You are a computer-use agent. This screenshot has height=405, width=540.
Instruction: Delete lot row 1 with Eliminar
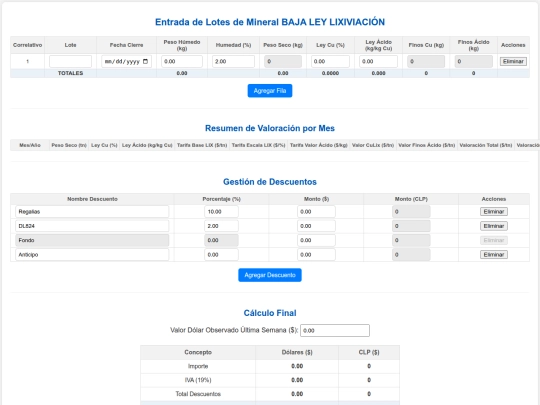(513, 61)
